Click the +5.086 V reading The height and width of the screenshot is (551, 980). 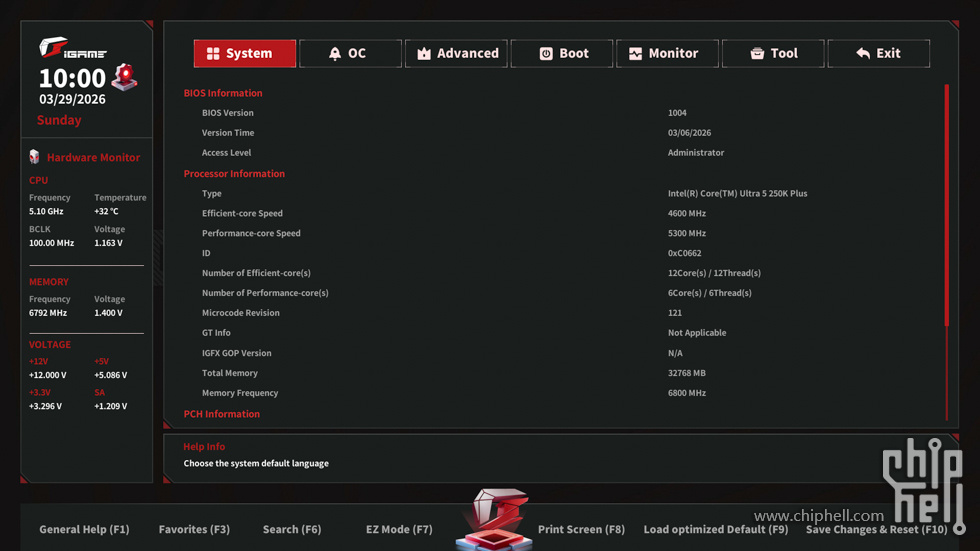(x=111, y=375)
